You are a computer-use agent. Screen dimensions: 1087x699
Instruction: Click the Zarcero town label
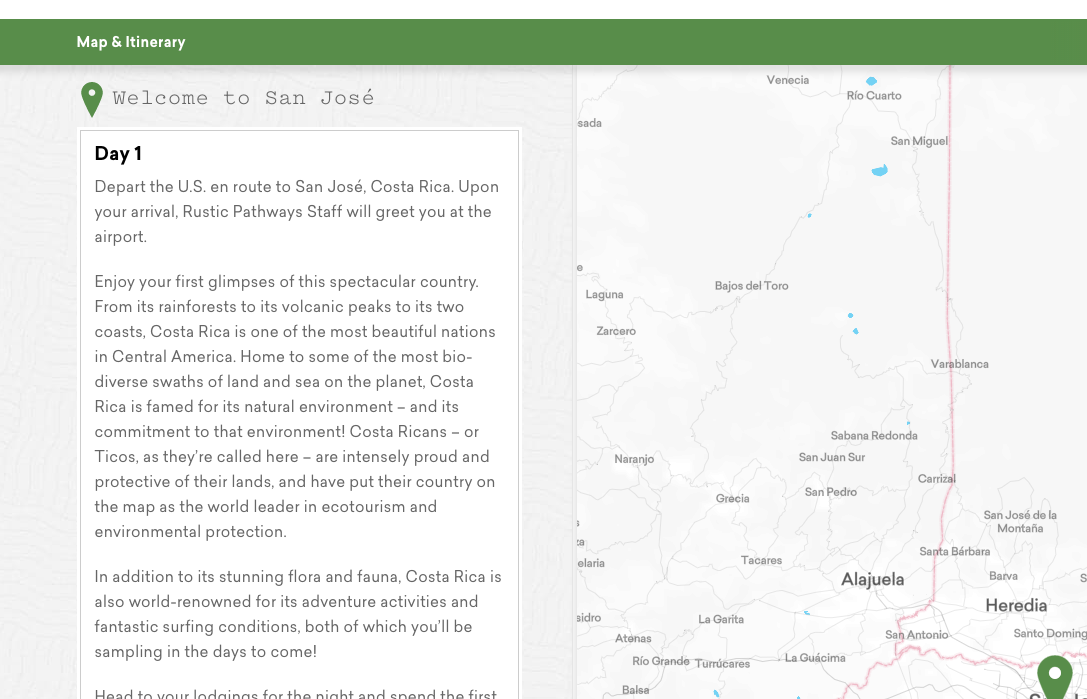pyautogui.click(x=616, y=331)
